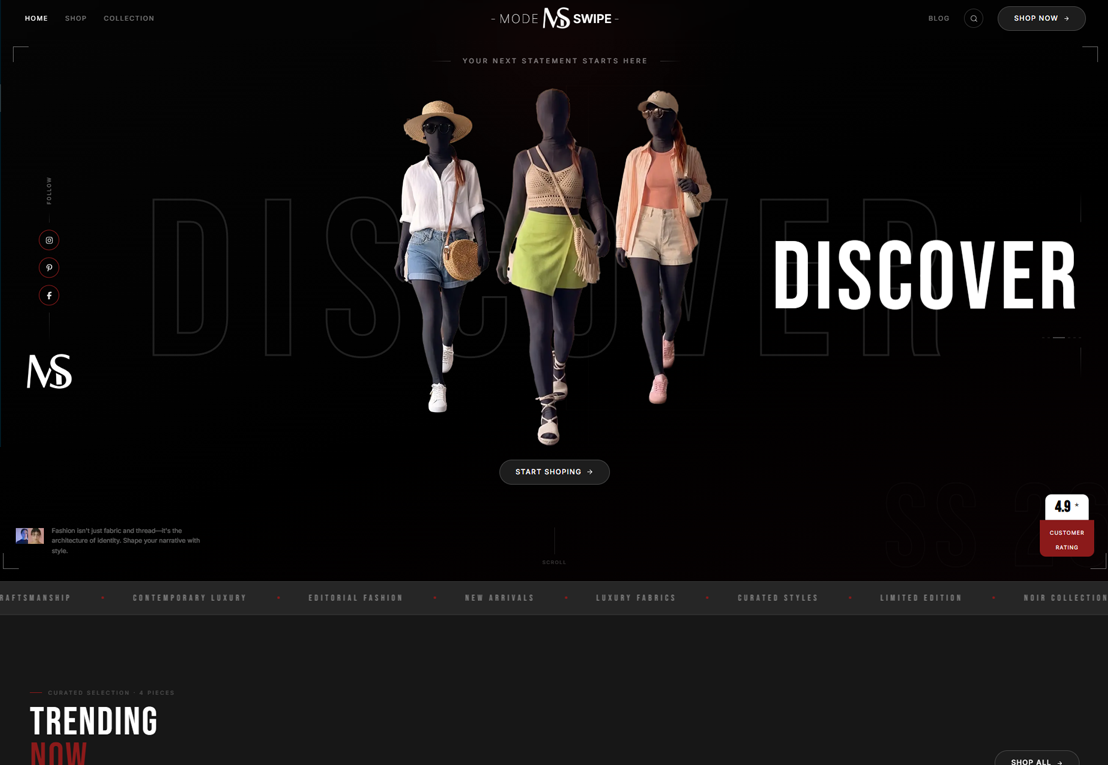Screen dimensions: 1108x765
Task: Click the 'Scroll' indicator at hero bottom
Action: point(554,562)
